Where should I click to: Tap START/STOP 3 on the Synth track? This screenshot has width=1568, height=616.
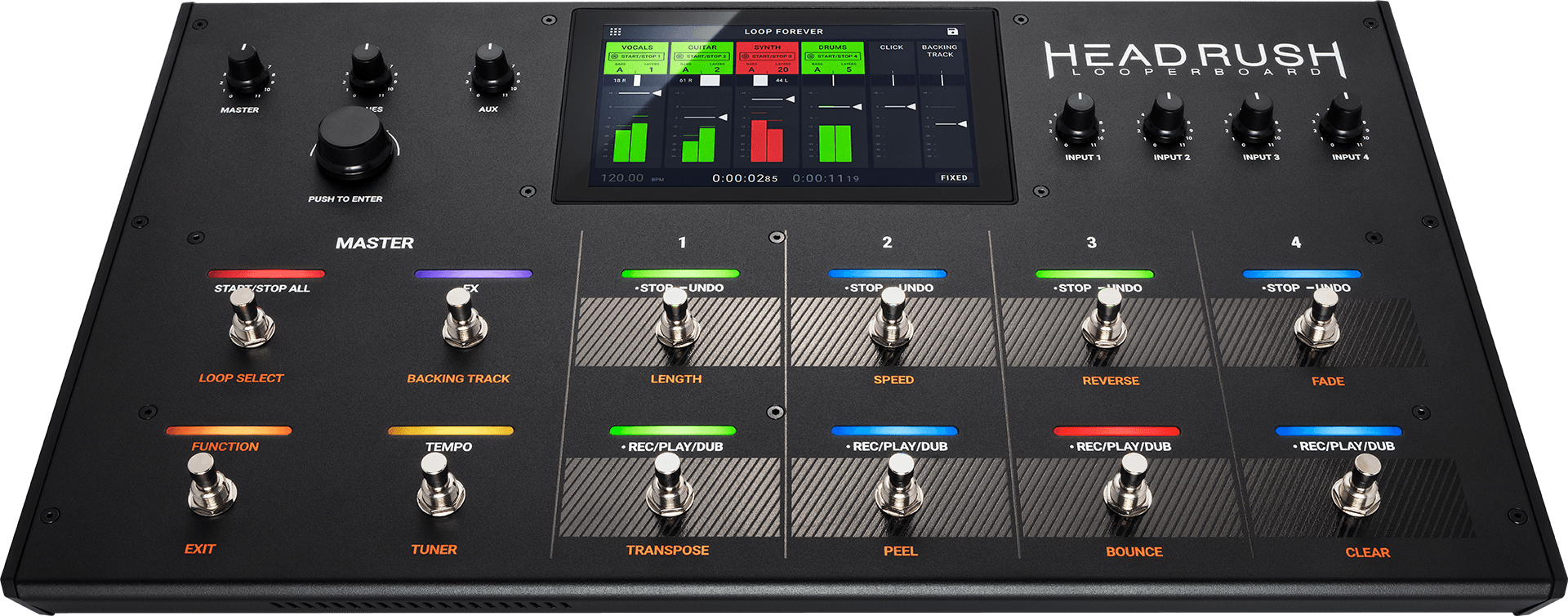pos(768,56)
